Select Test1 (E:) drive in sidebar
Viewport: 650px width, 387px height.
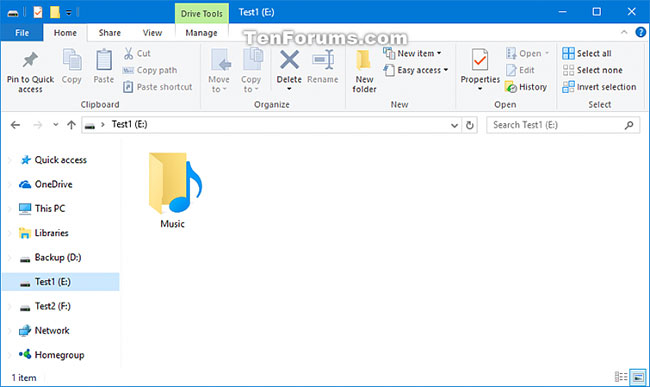61,282
